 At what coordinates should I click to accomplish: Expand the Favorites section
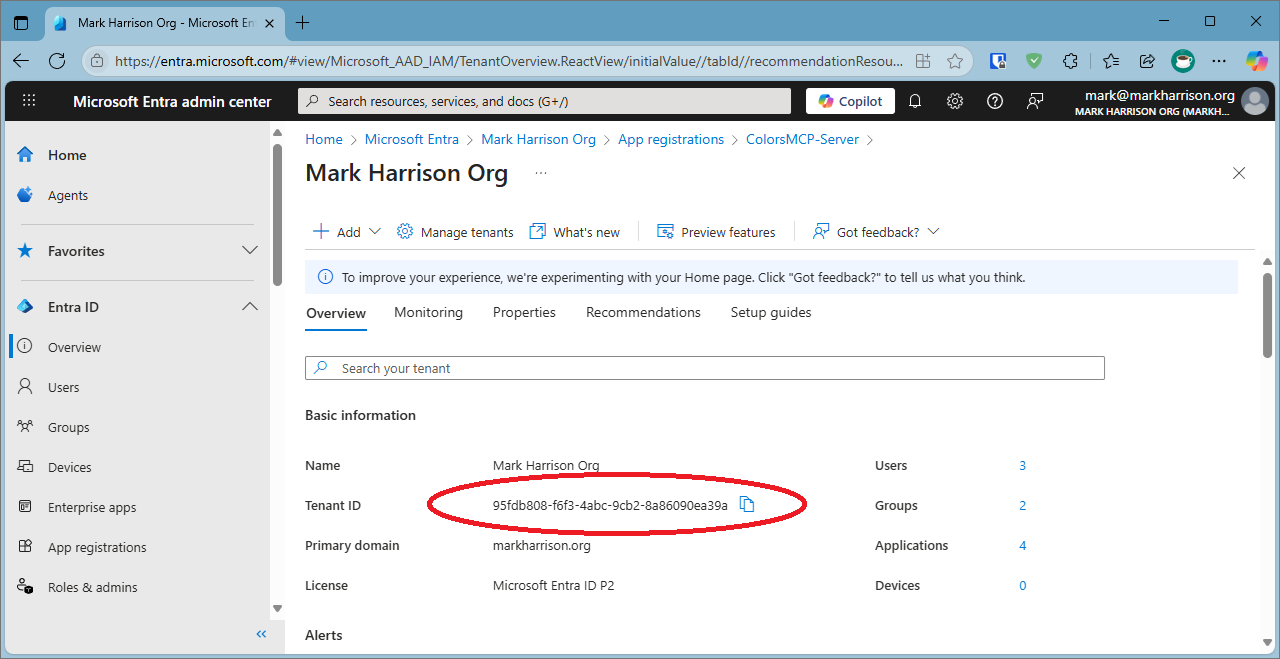[x=250, y=251]
